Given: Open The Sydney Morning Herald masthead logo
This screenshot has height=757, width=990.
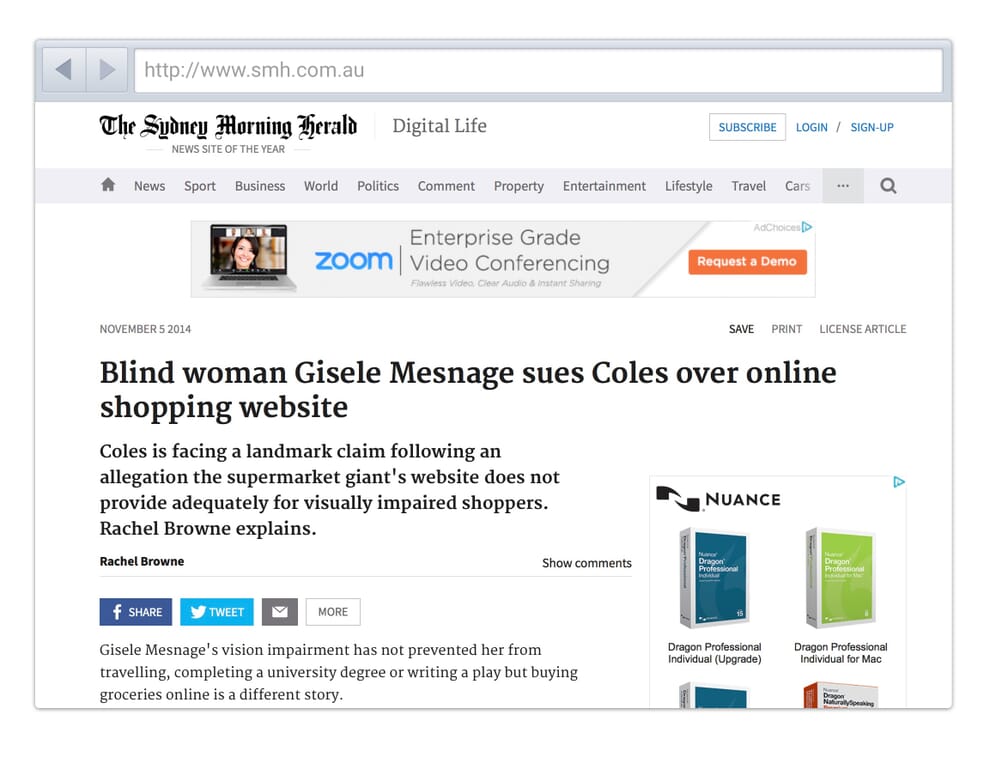Looking at the screenshot, I should pos(228,126).
